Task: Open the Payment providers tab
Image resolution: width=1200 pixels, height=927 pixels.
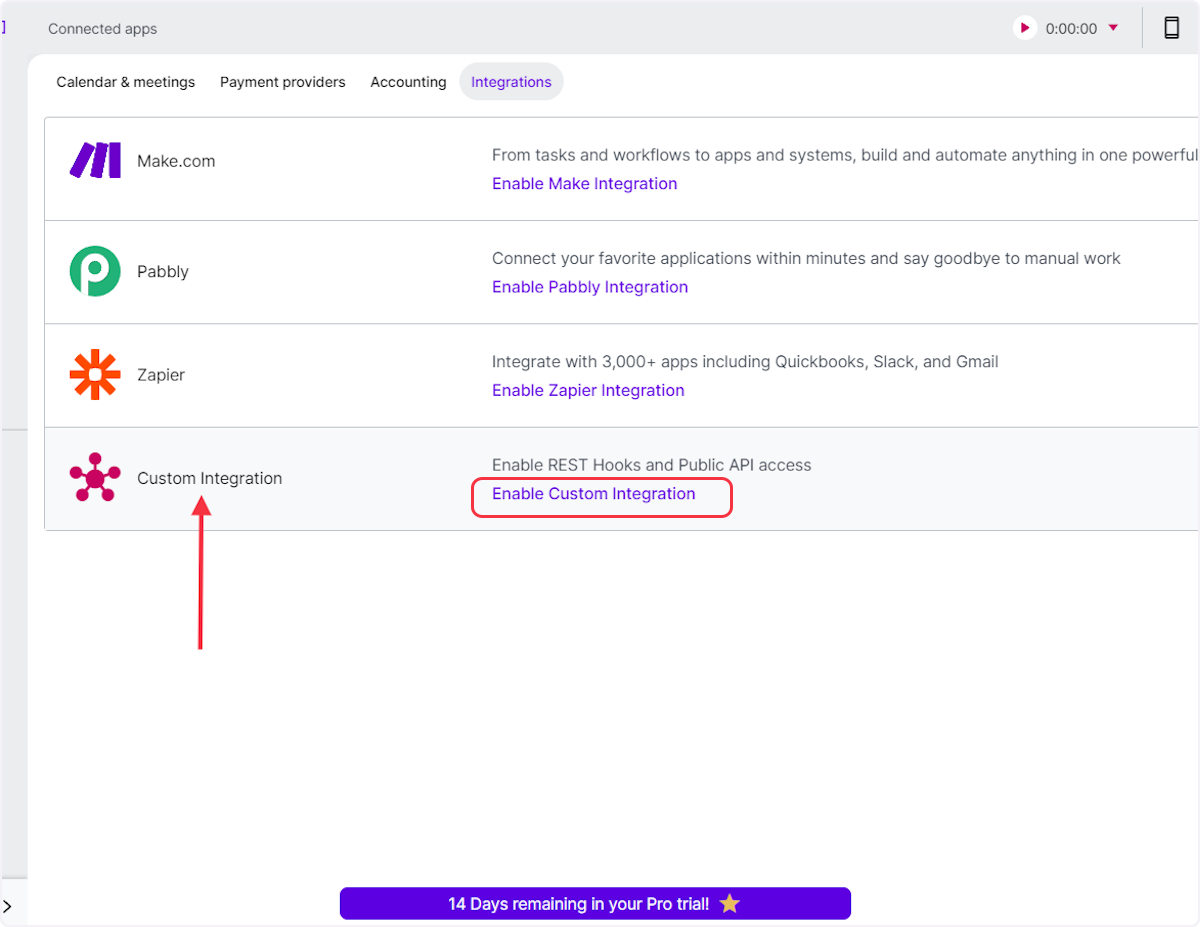Action: (x=283, y=82)
